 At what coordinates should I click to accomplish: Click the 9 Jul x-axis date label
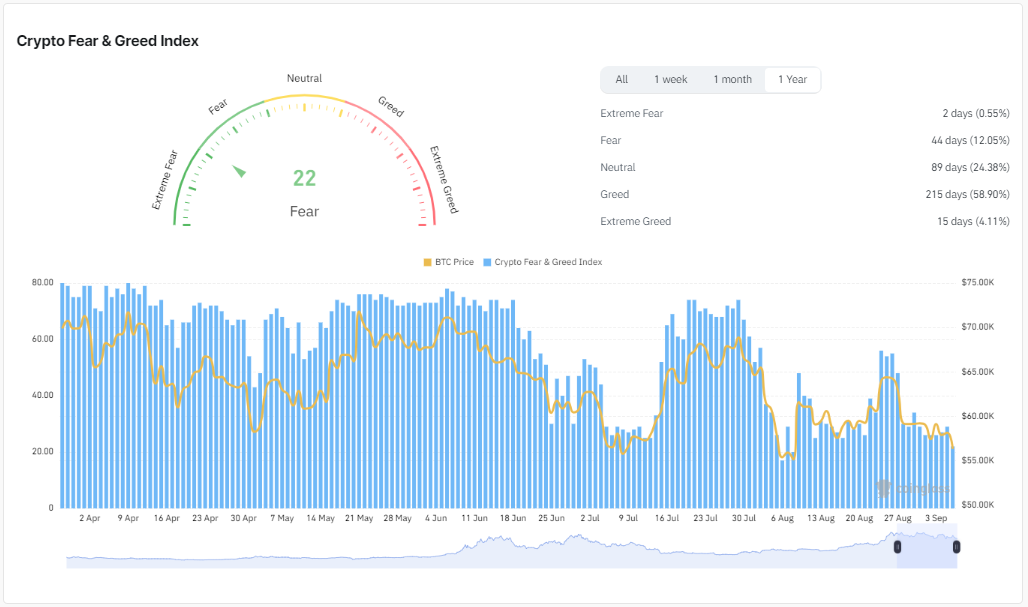[628, 518]
